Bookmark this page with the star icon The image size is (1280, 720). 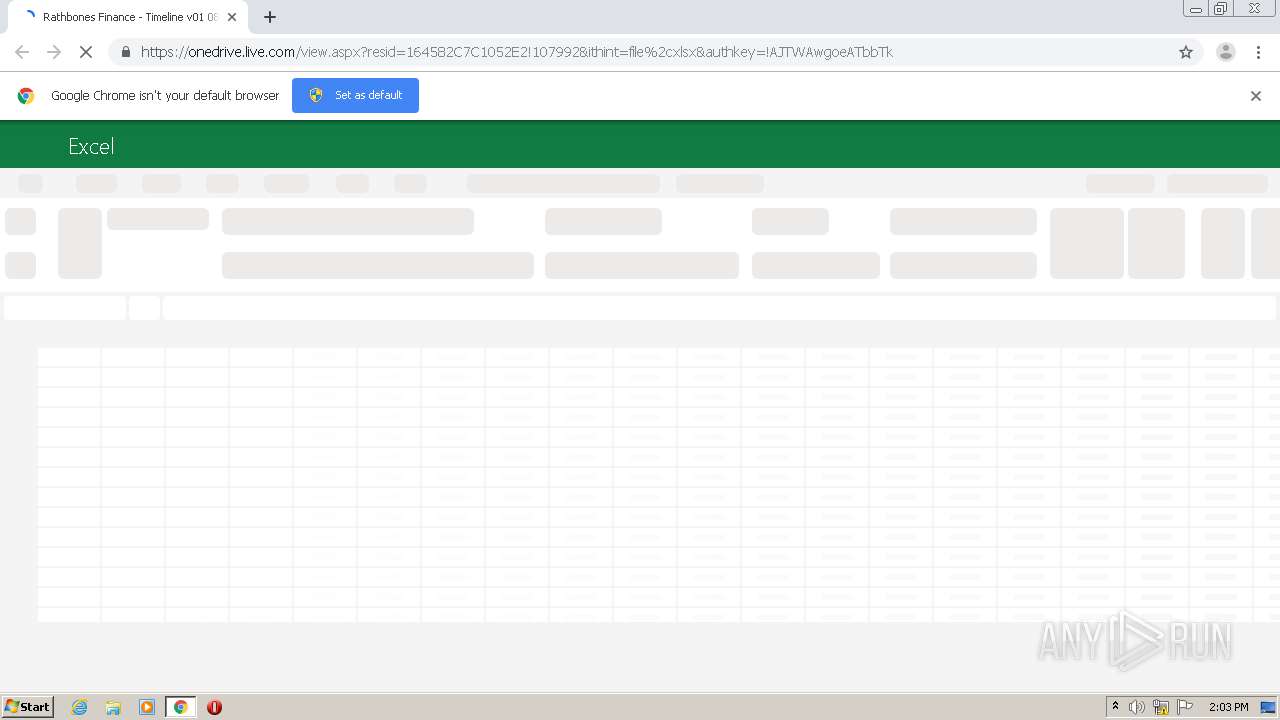point(1186,52)
